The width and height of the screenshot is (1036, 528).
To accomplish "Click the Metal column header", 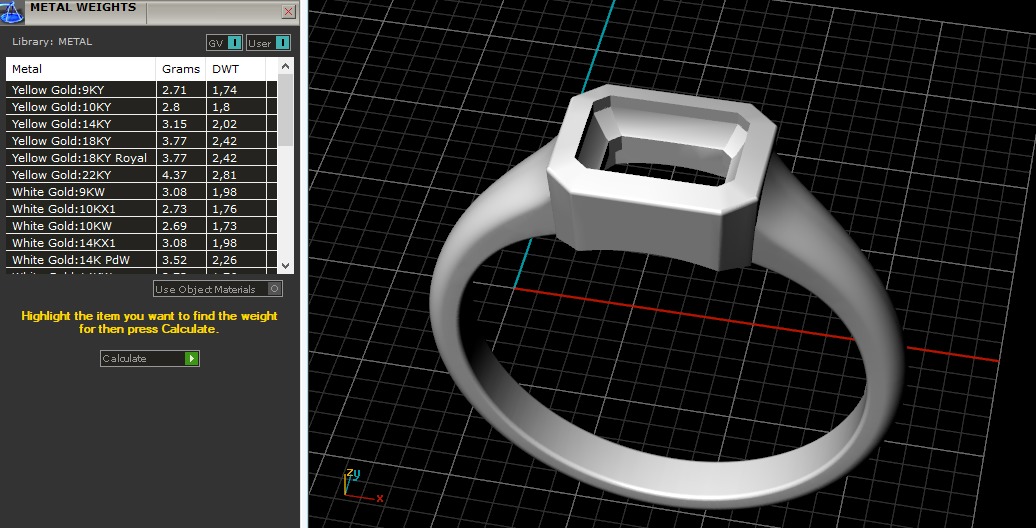I will pos(81,69).
